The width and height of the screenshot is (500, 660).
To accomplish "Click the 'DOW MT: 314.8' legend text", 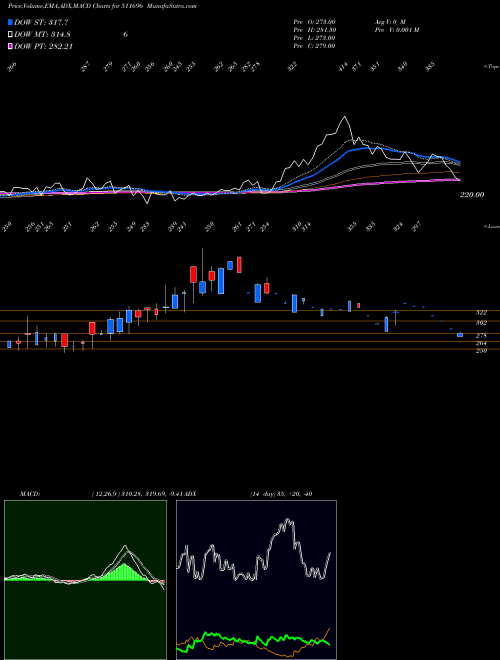I will point(41,34).
